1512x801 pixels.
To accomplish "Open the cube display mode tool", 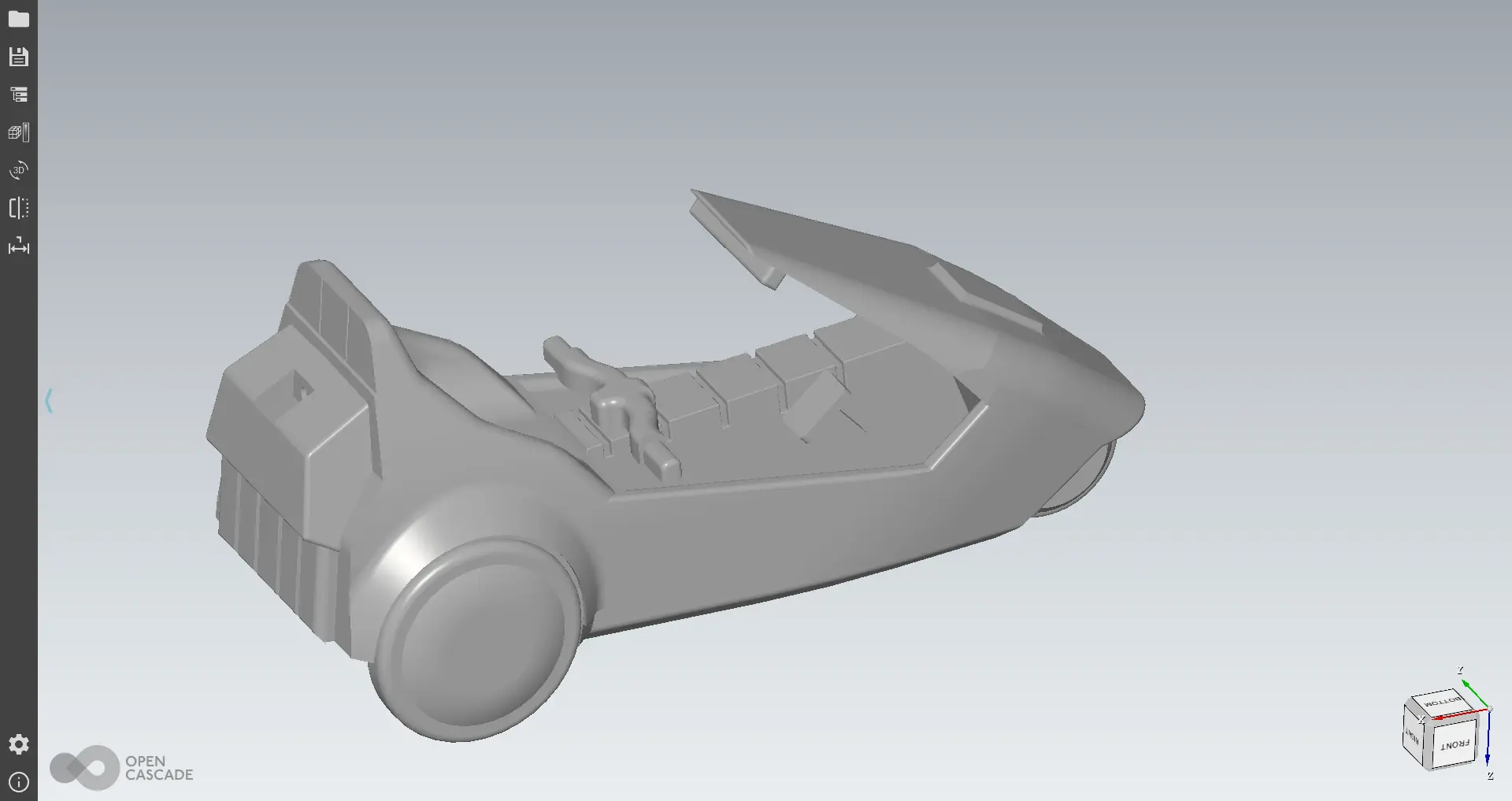I will click(18, 132).
